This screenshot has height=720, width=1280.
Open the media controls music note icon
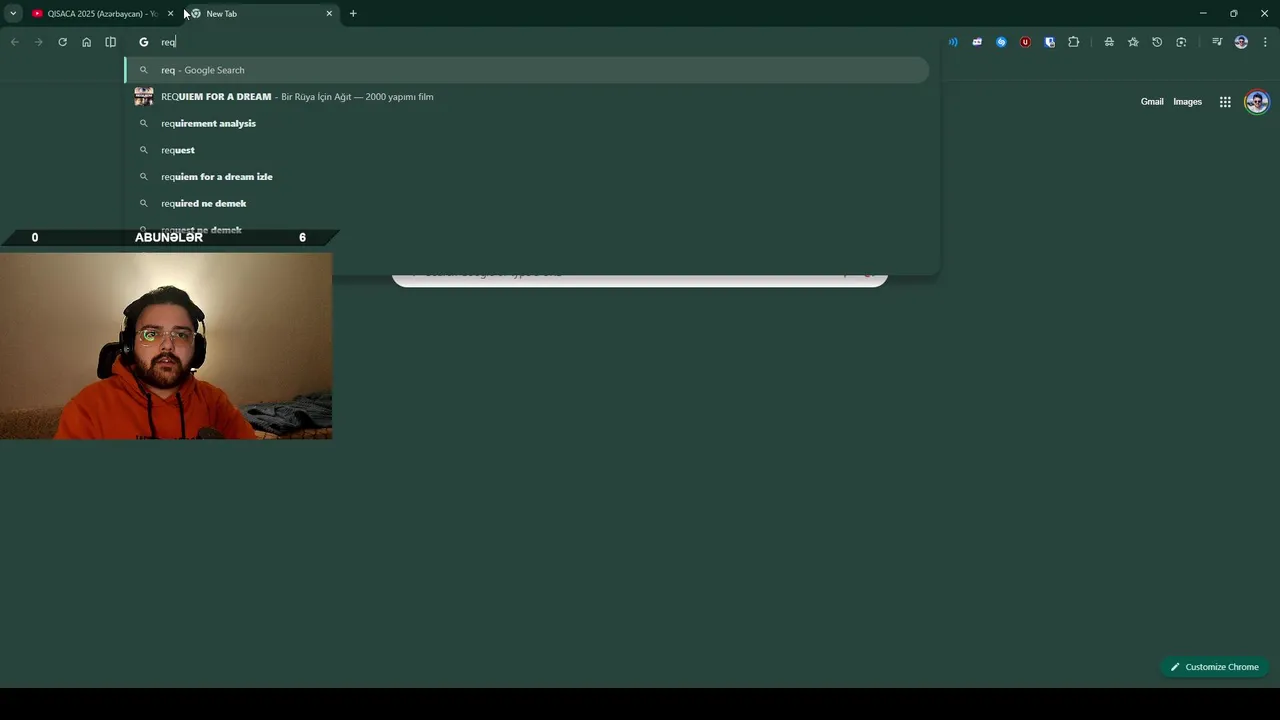click(1217, 42)
